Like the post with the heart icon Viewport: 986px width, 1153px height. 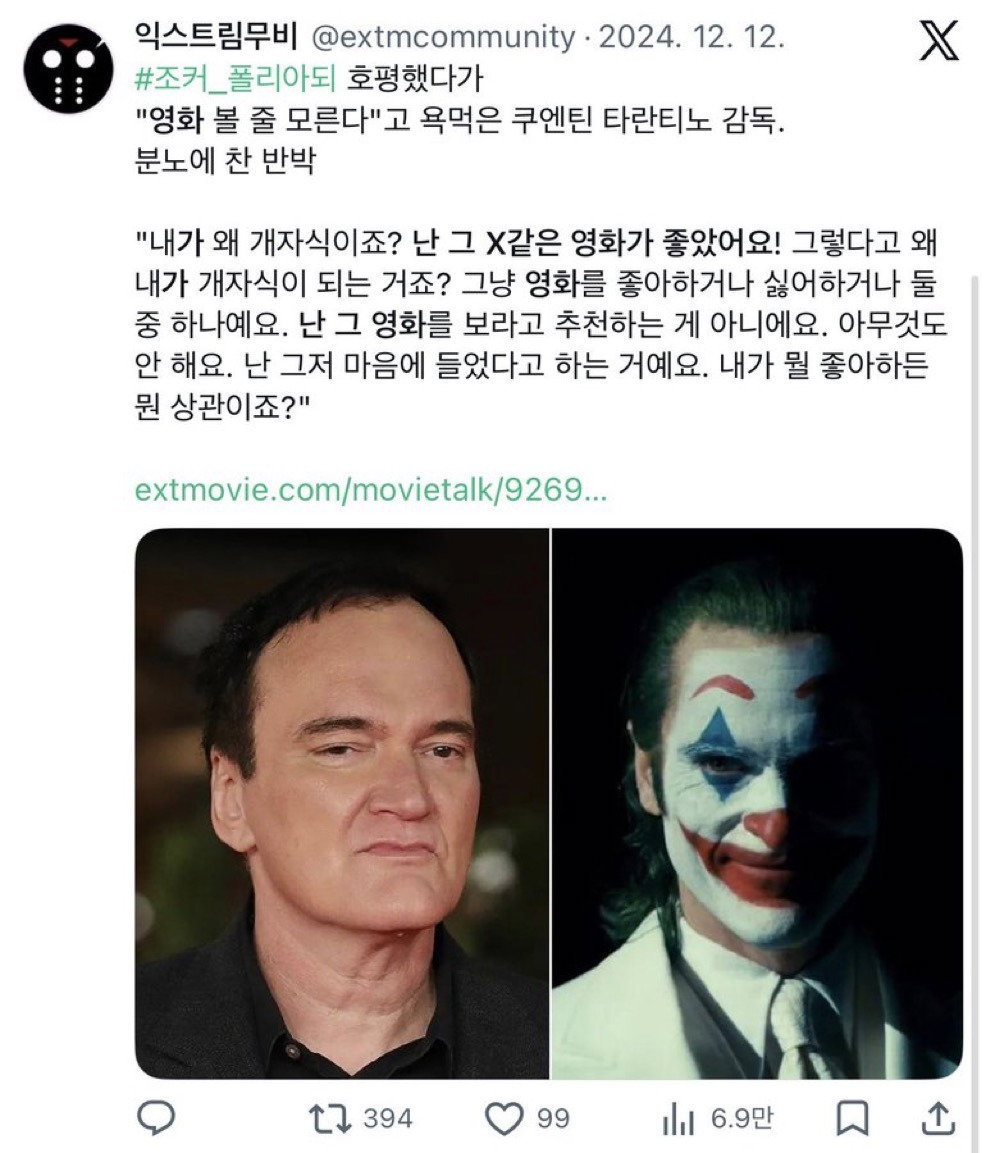505,1118
